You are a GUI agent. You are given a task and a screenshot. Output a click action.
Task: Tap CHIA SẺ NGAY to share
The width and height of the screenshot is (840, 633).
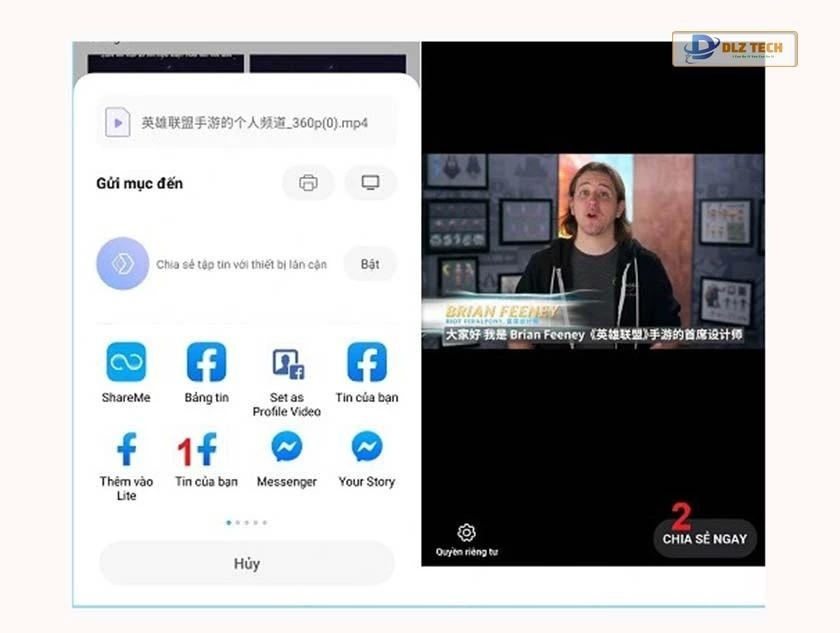(x=705, y=538)
